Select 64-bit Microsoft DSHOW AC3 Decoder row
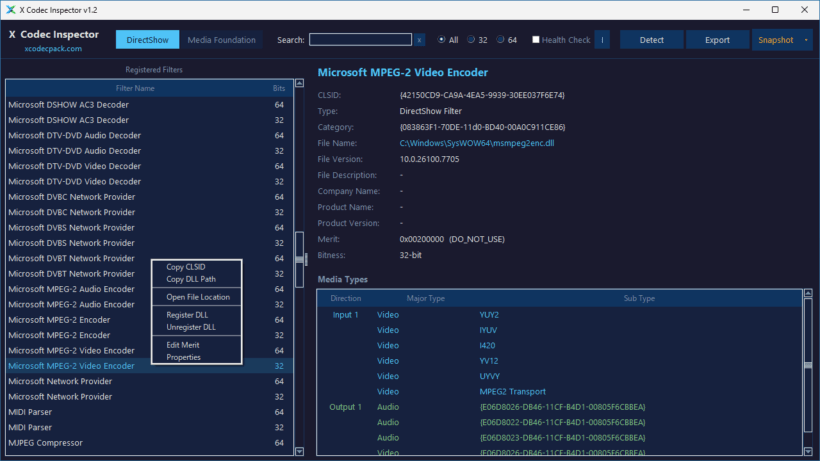The height and width of the screenshot is (461, 820). click(149, 105)
